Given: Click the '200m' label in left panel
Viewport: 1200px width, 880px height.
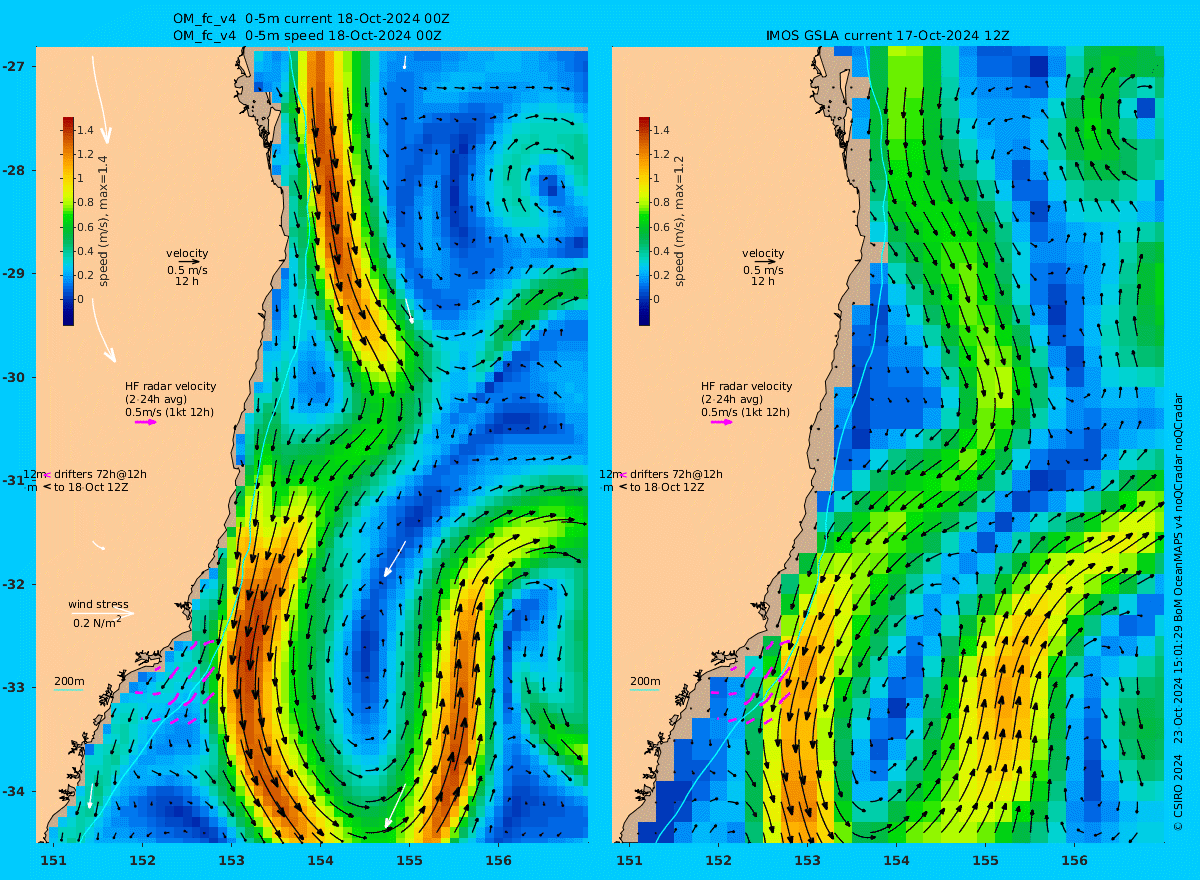Looking at the screenshot, I should (x=68, y=681).
